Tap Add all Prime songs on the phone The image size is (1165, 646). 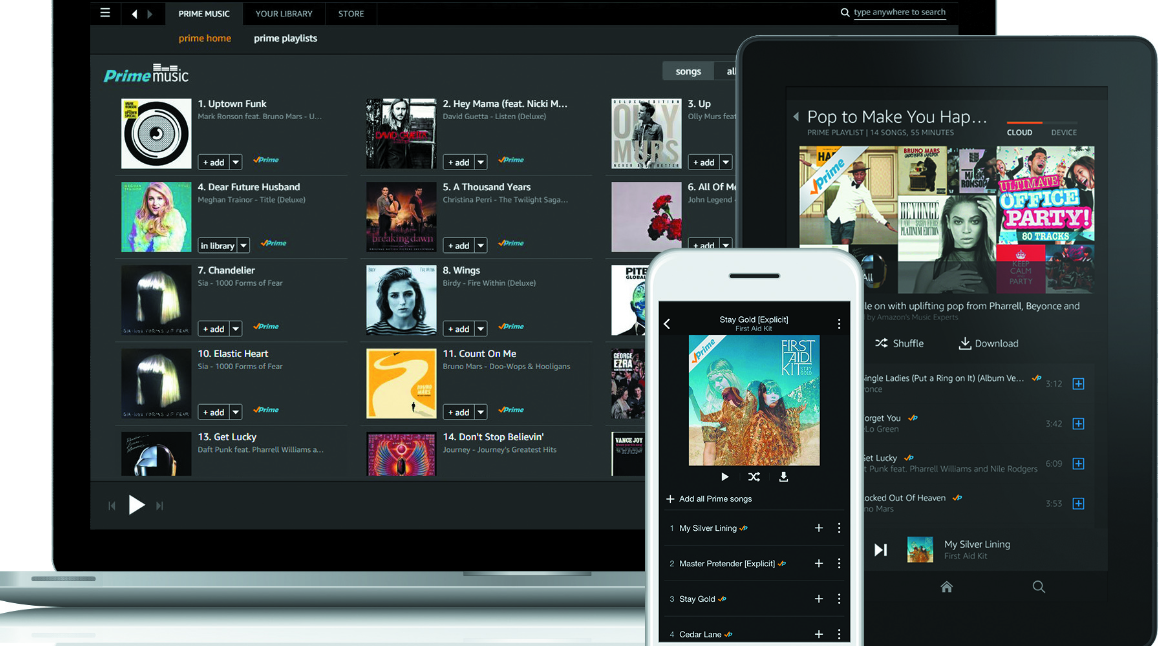pyautogui.click(x=709, y=499)
